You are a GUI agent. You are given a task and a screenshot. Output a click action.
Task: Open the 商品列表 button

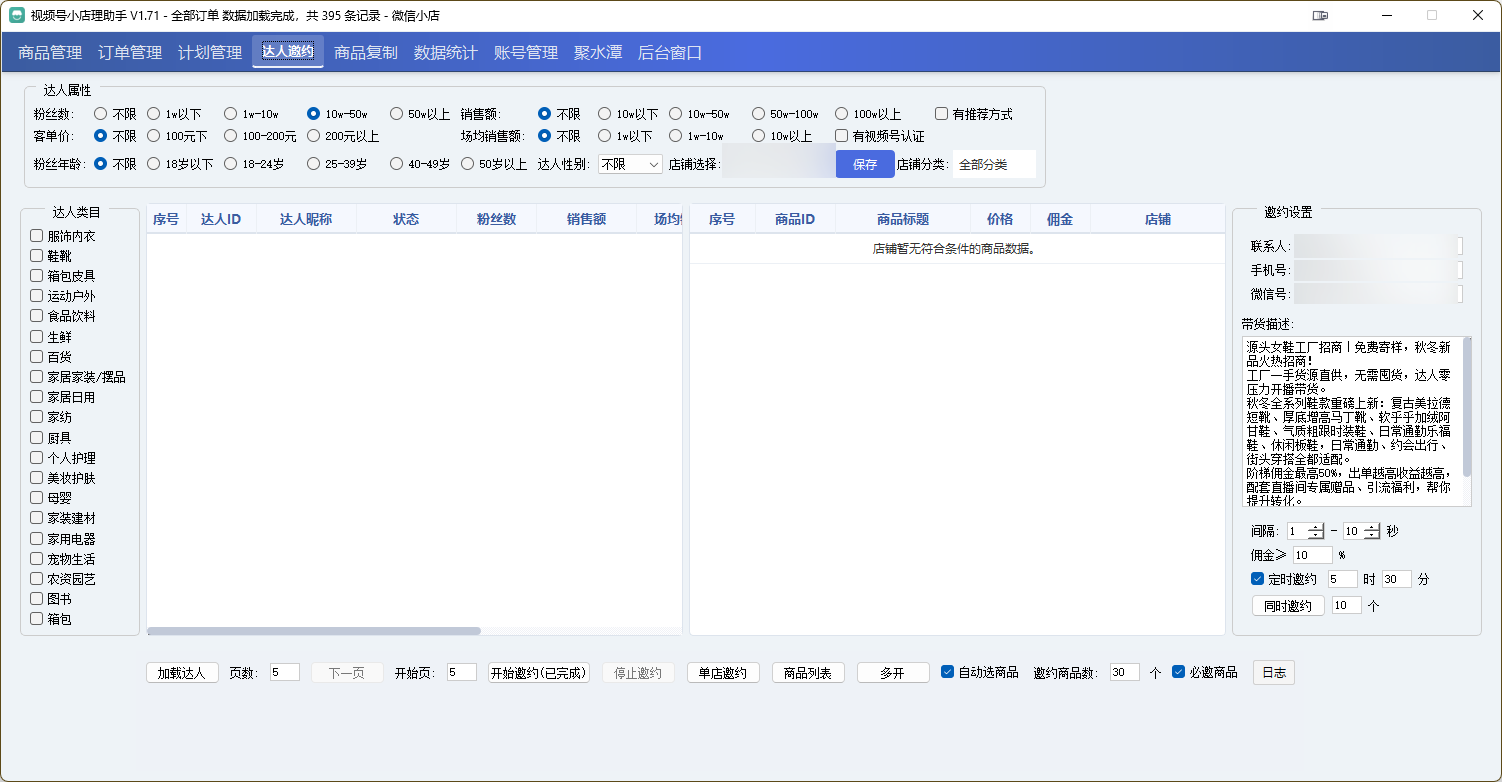coord(808,673)
